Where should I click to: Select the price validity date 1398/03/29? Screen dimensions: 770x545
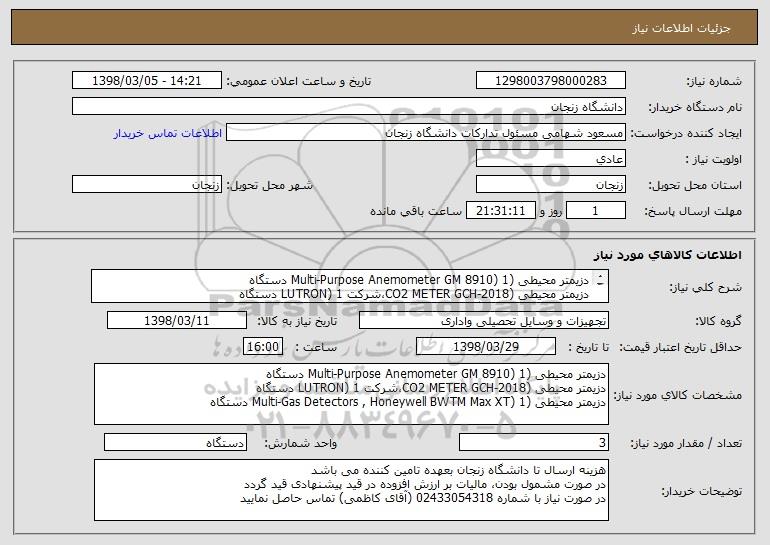click(486, 347)
